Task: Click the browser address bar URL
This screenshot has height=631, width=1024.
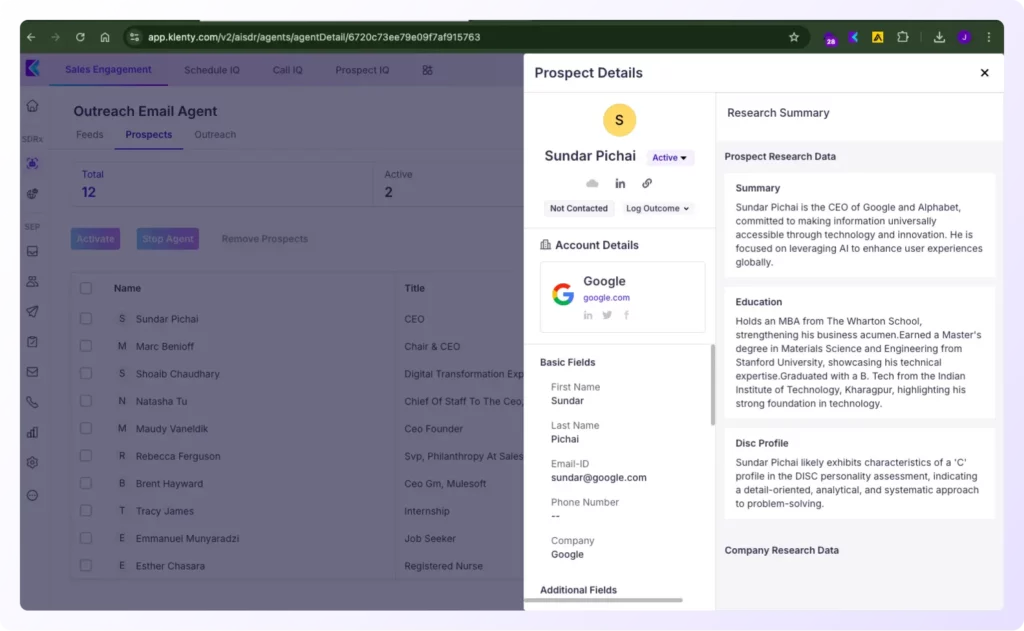Action: 314,37
